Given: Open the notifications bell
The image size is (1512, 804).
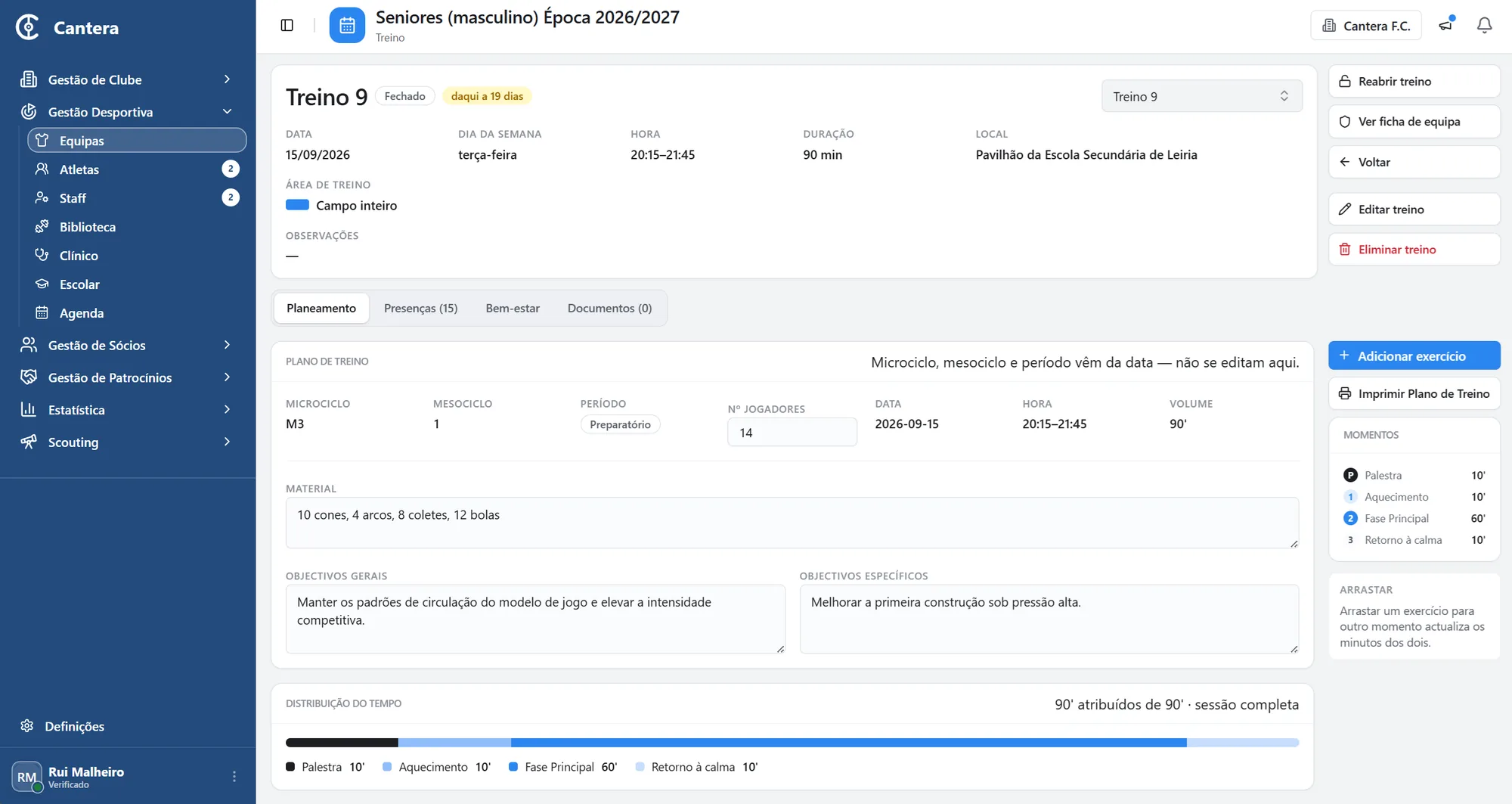Looking at the screenshot, I should click(1484, 26).
